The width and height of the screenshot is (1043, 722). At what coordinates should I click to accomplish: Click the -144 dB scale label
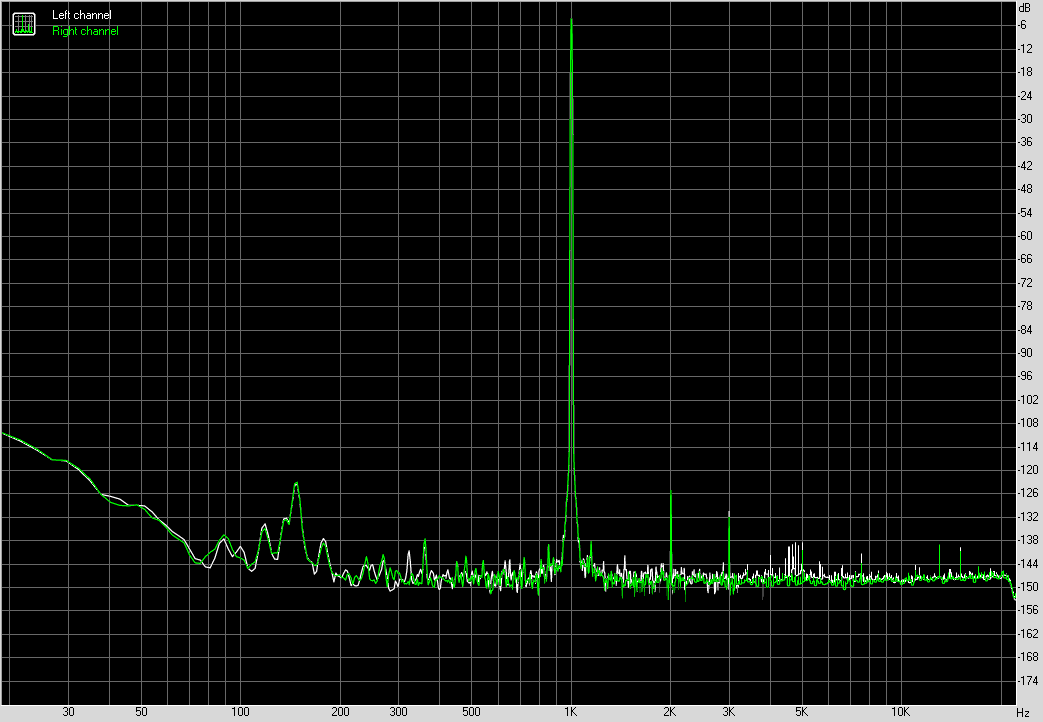click(1028, 564)
